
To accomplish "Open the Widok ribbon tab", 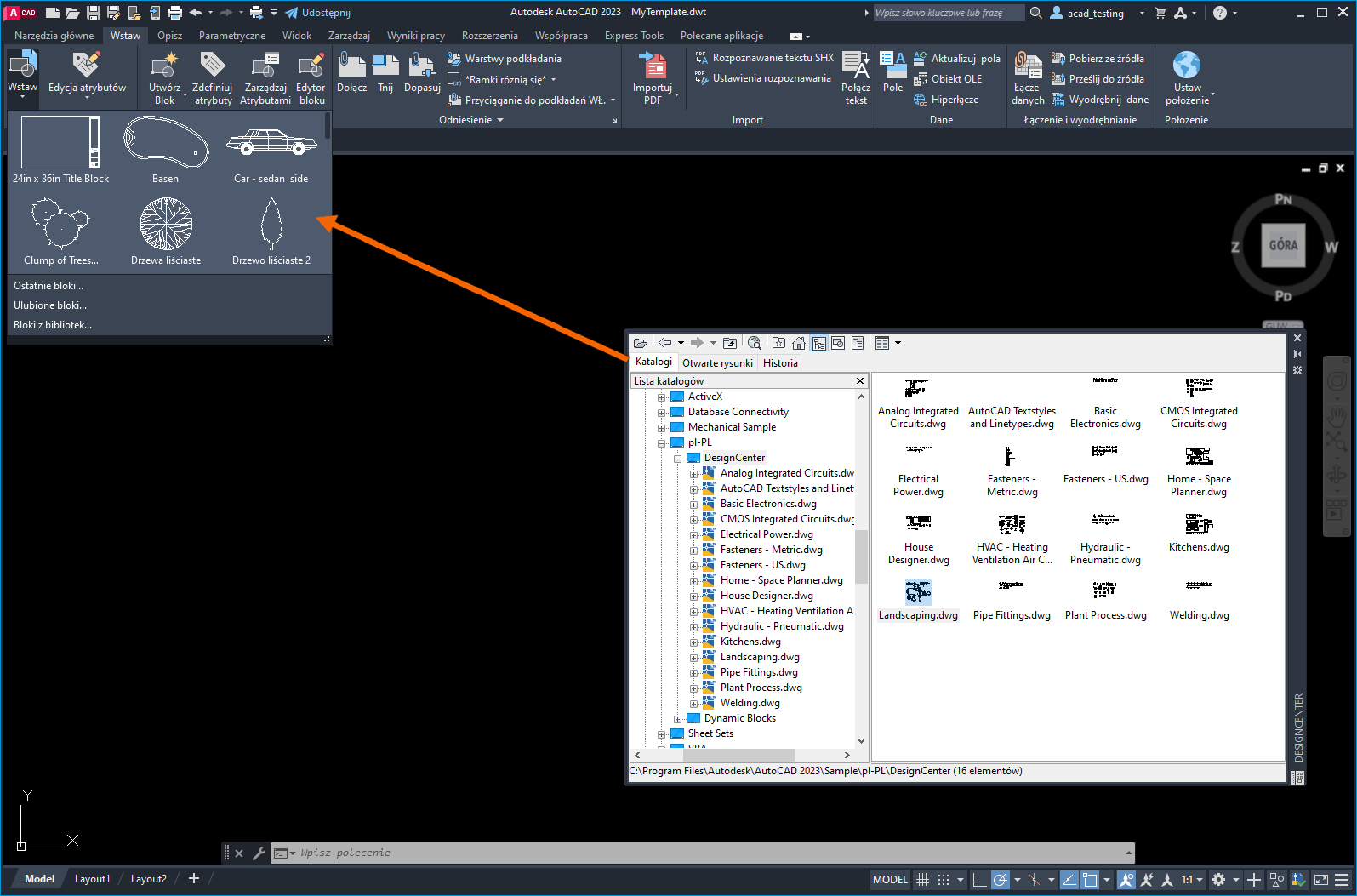I will tap(297, 36).
